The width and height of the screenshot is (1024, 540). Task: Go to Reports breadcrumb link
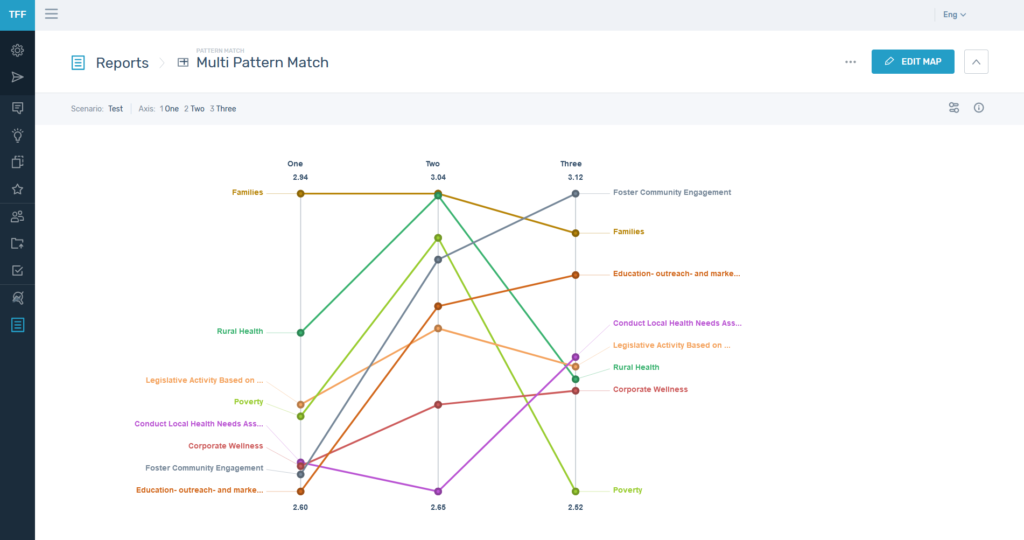tap(122, 63)
